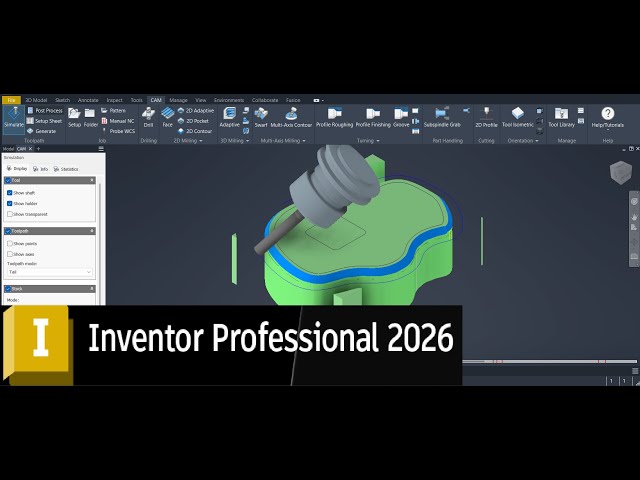Select the Multi-Axis Contour tool
The image size is (640, 480).
tap(291, 118)
